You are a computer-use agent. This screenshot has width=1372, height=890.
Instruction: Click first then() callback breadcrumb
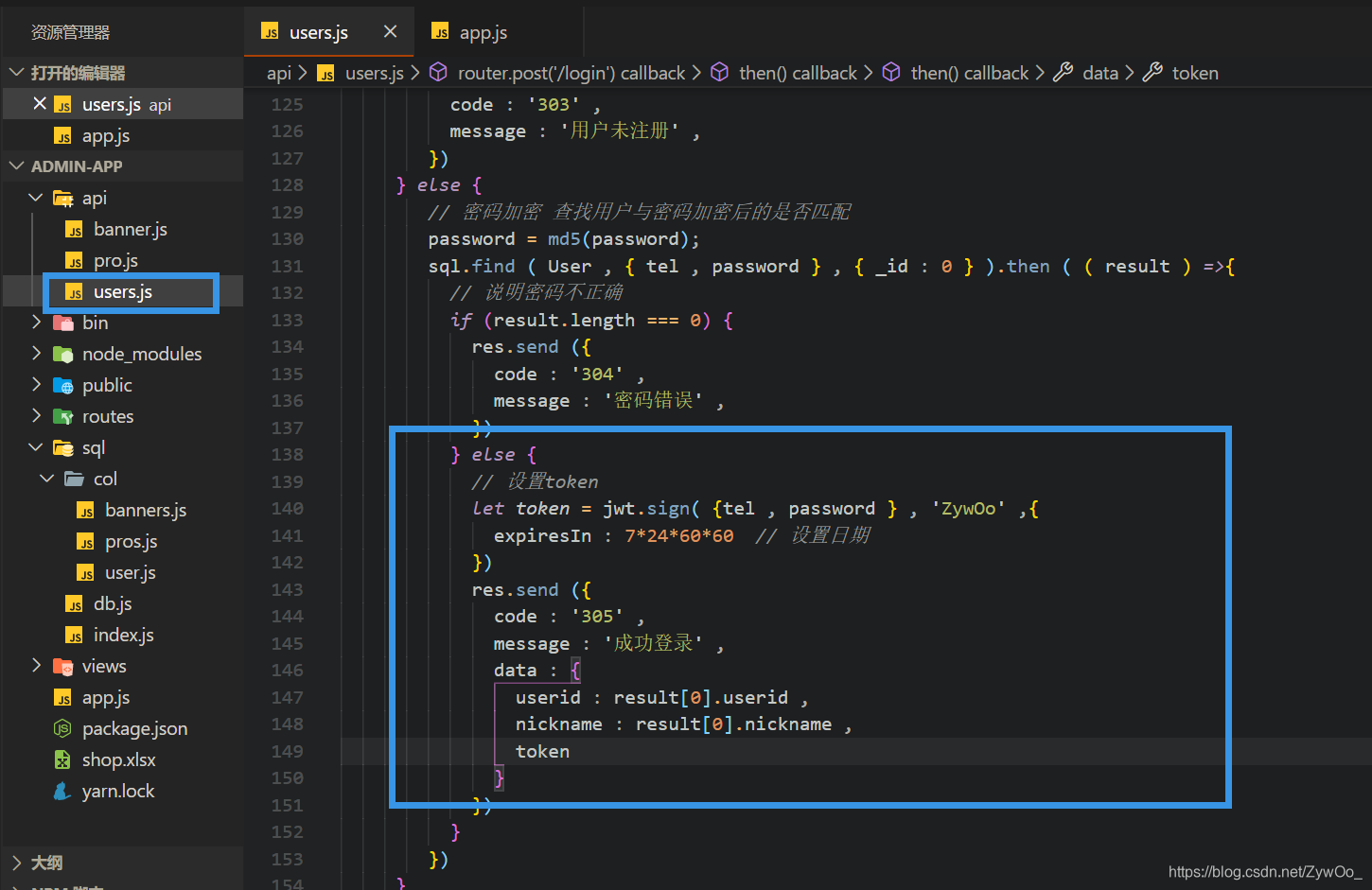pyautogui.click(x=798, y=73)
